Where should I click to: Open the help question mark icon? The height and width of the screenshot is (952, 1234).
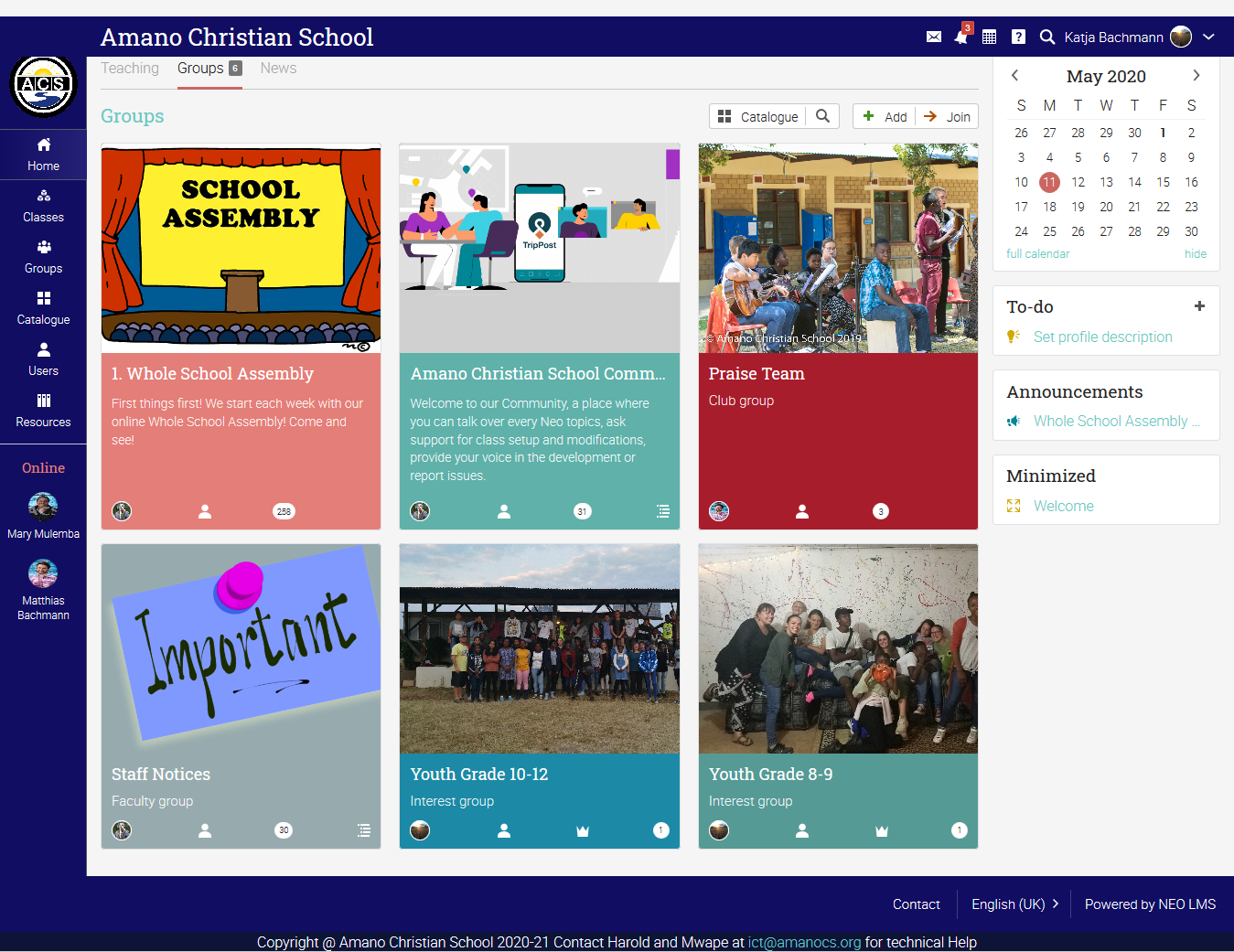pos(1018,37)
